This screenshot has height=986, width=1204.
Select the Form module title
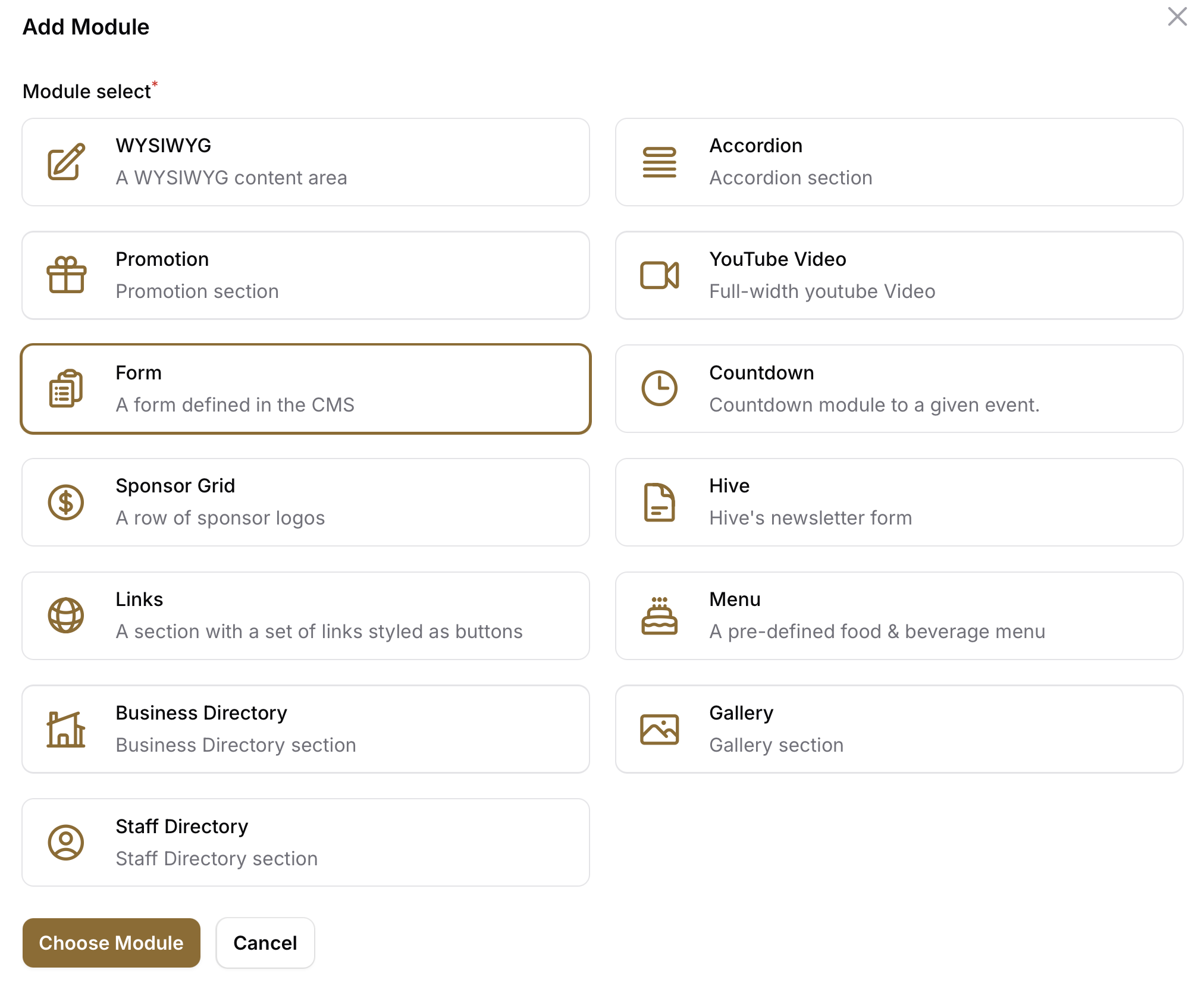coord(139,373)
